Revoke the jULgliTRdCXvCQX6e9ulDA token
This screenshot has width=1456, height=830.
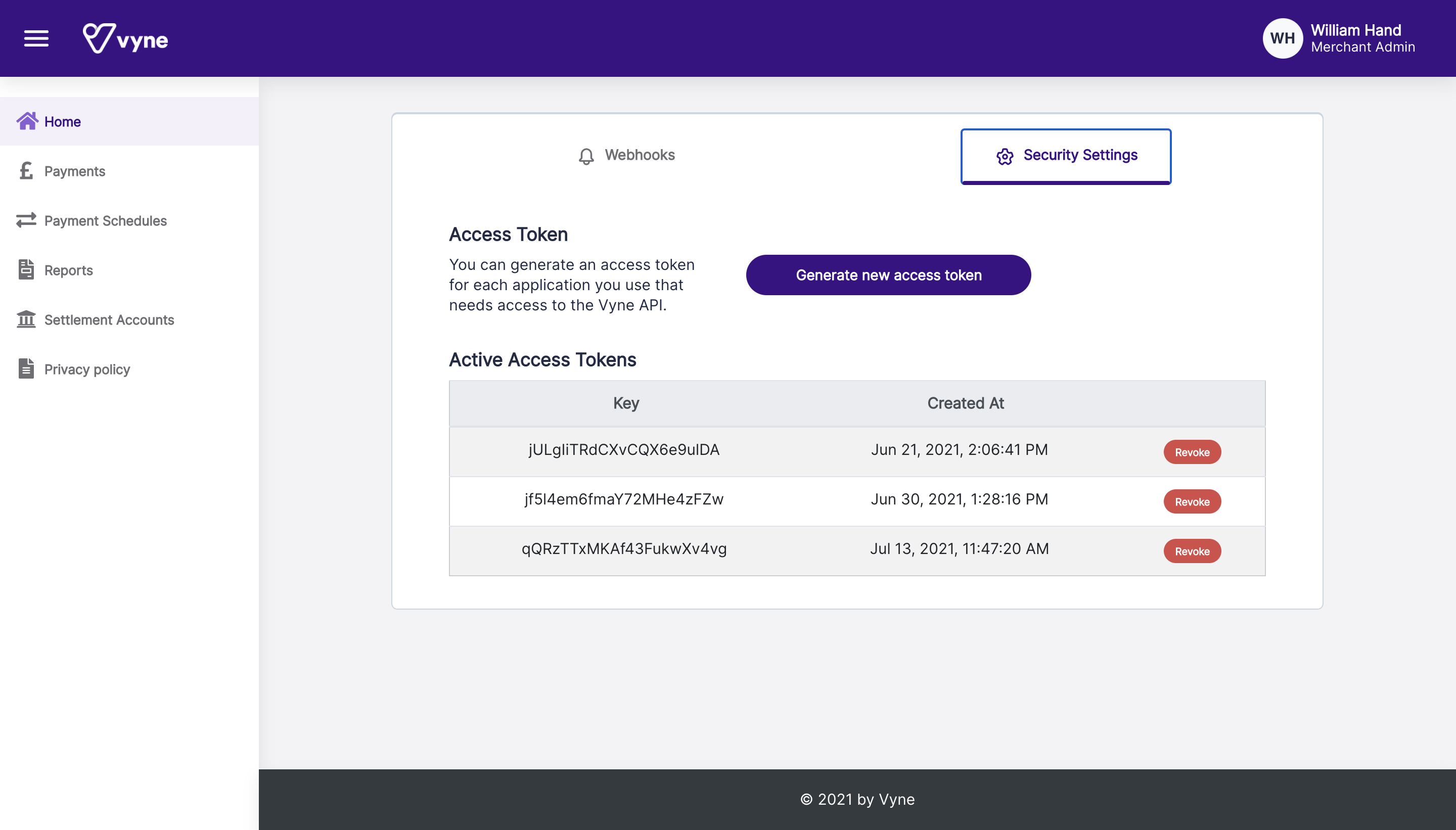(x=1192, y=452)
